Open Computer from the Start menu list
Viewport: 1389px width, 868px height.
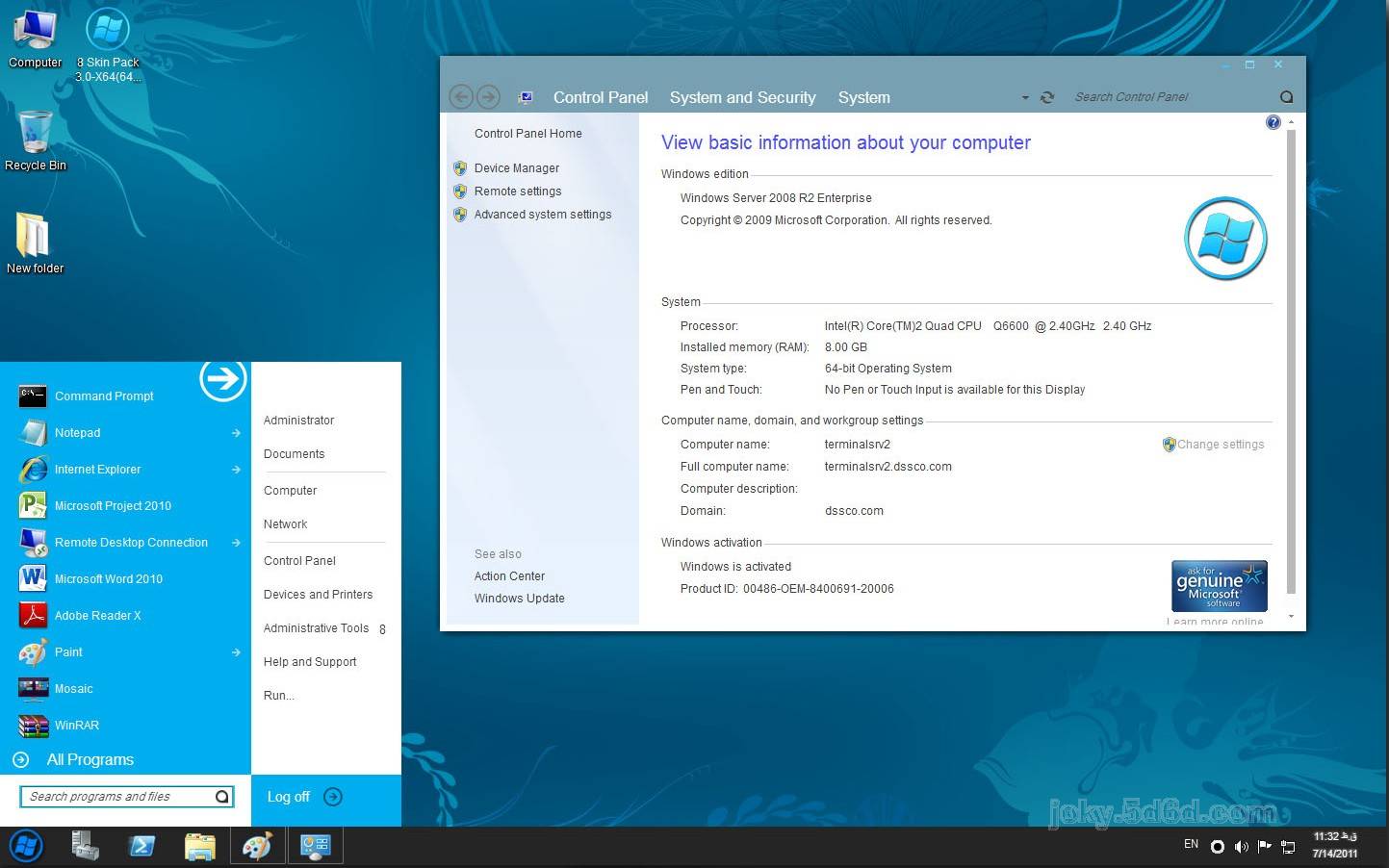click(x=290, y=491)
